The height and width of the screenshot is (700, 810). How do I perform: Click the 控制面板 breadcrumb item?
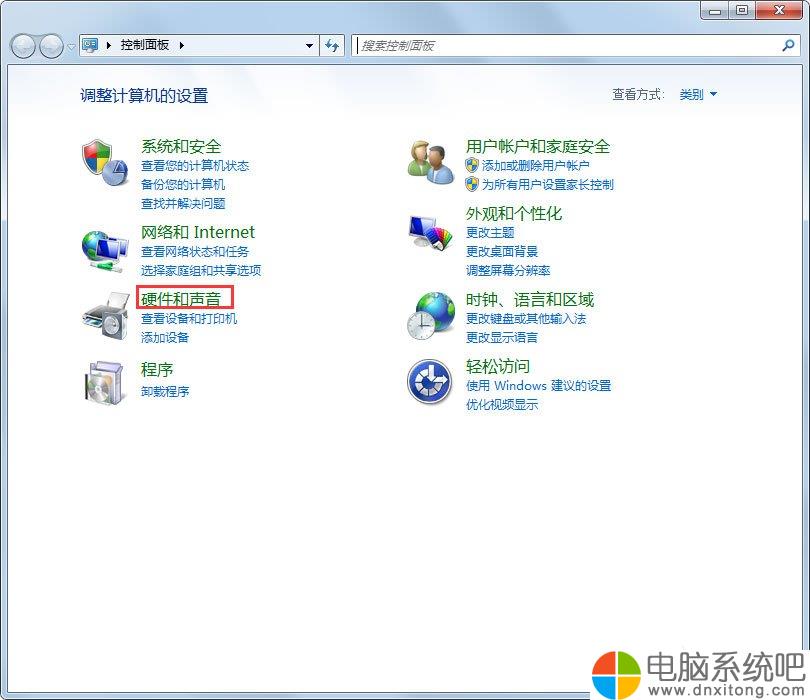pos(145,45)
